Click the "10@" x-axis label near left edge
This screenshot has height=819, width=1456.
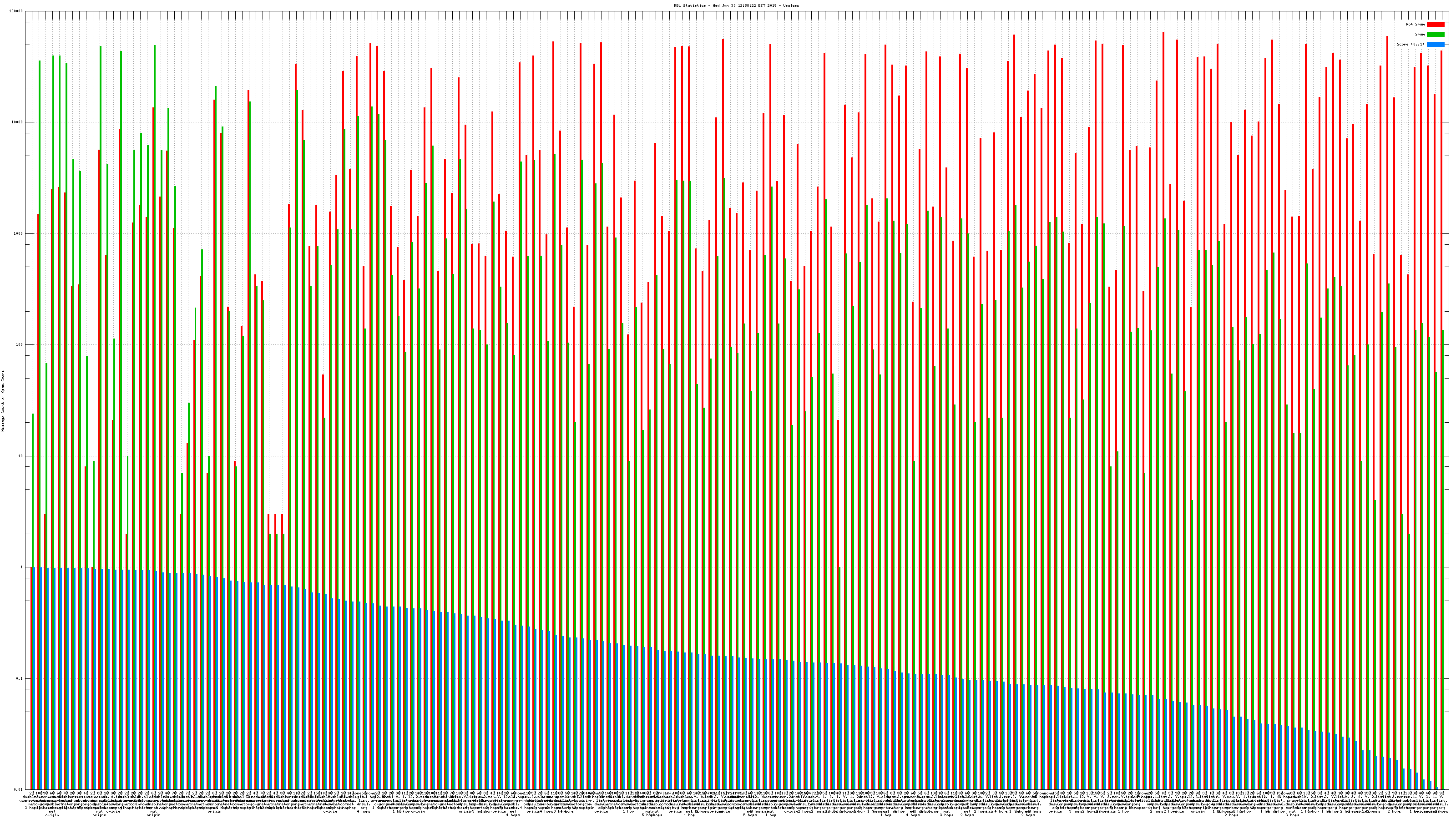(39, 794)
